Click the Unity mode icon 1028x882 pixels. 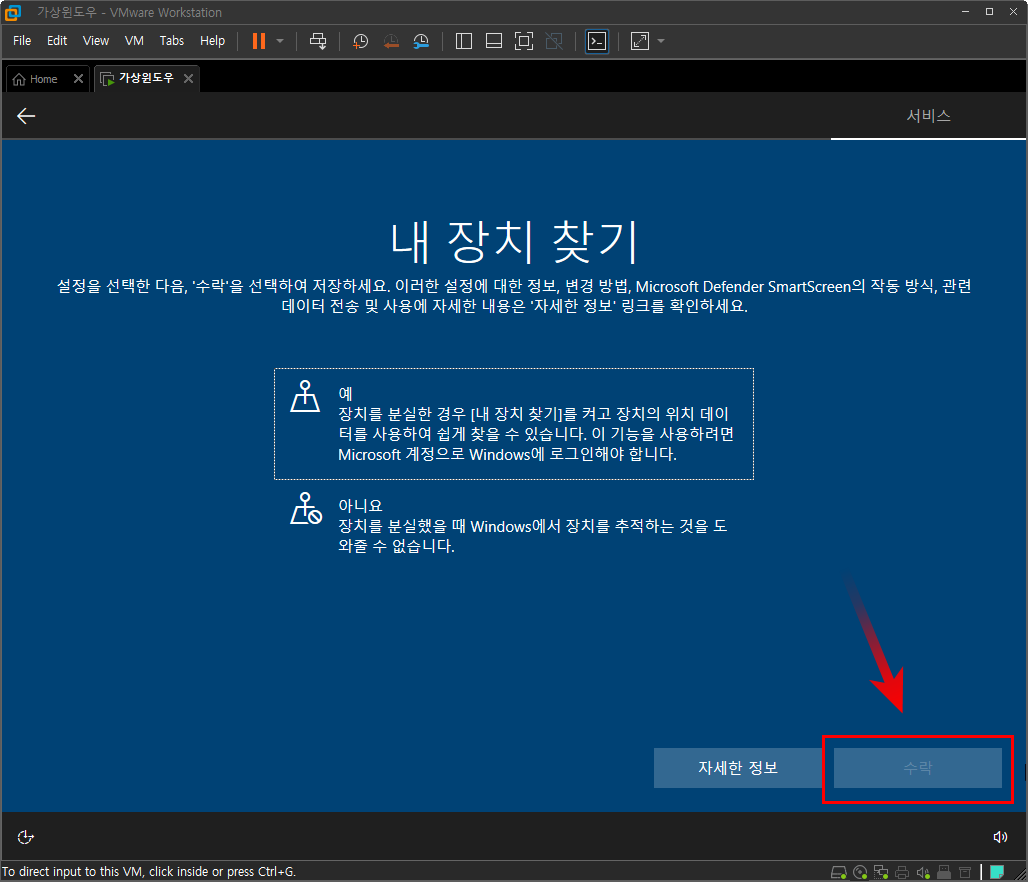click(554, 41)
